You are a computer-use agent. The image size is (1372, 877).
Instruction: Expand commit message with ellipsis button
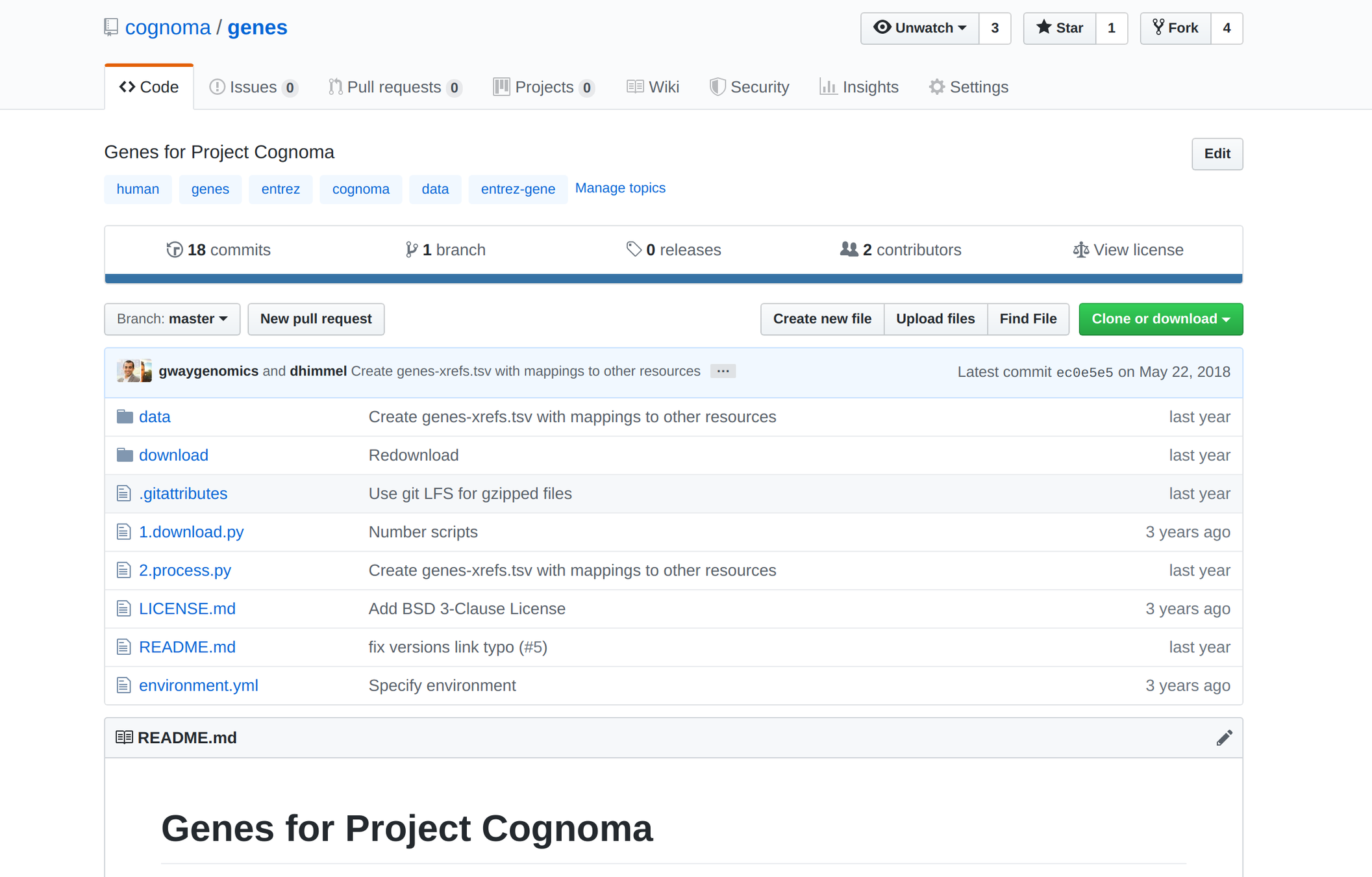[x=722, y=372]
